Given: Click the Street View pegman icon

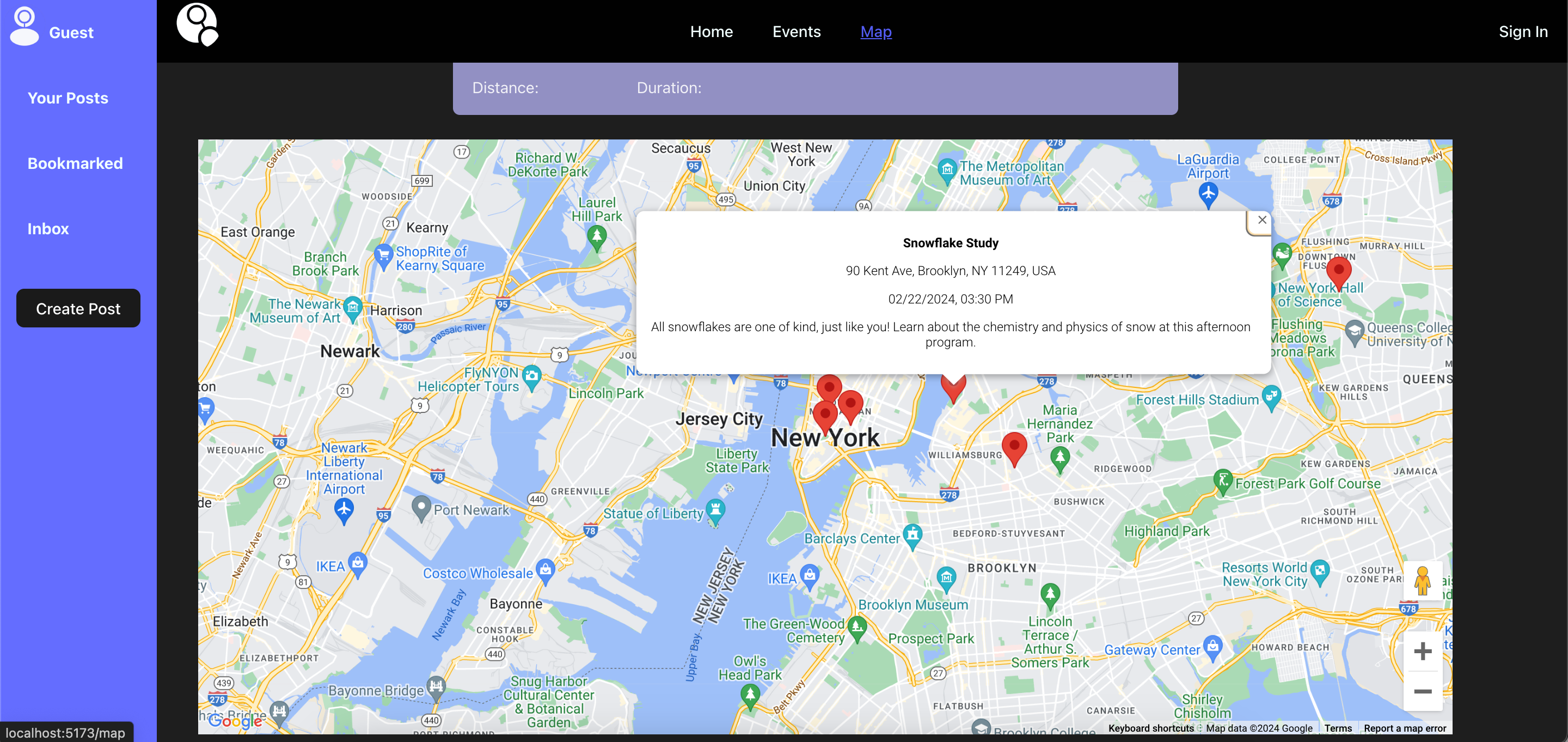Looking at the screenshot, I should pos(1422,581).
